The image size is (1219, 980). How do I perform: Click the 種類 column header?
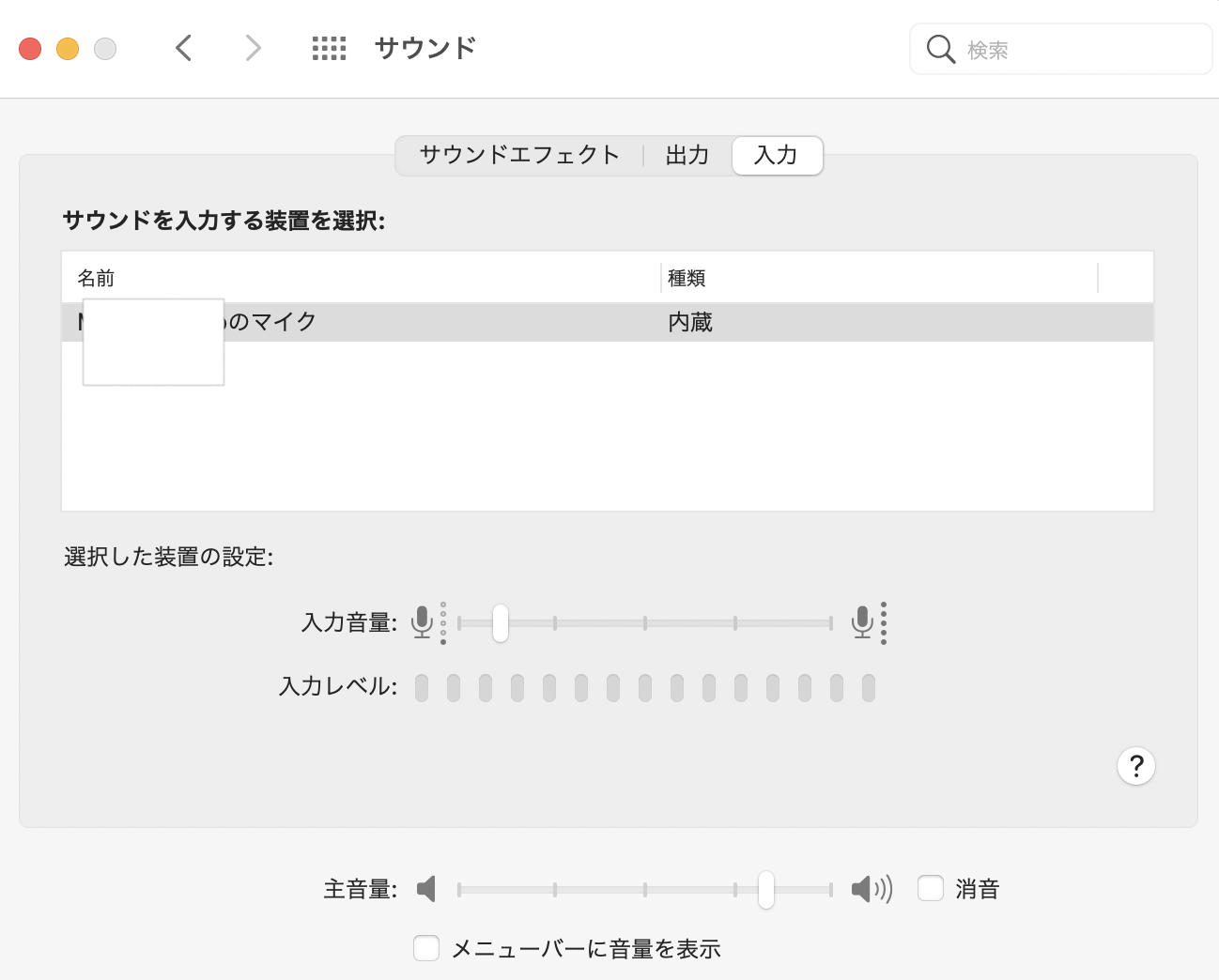687,278
